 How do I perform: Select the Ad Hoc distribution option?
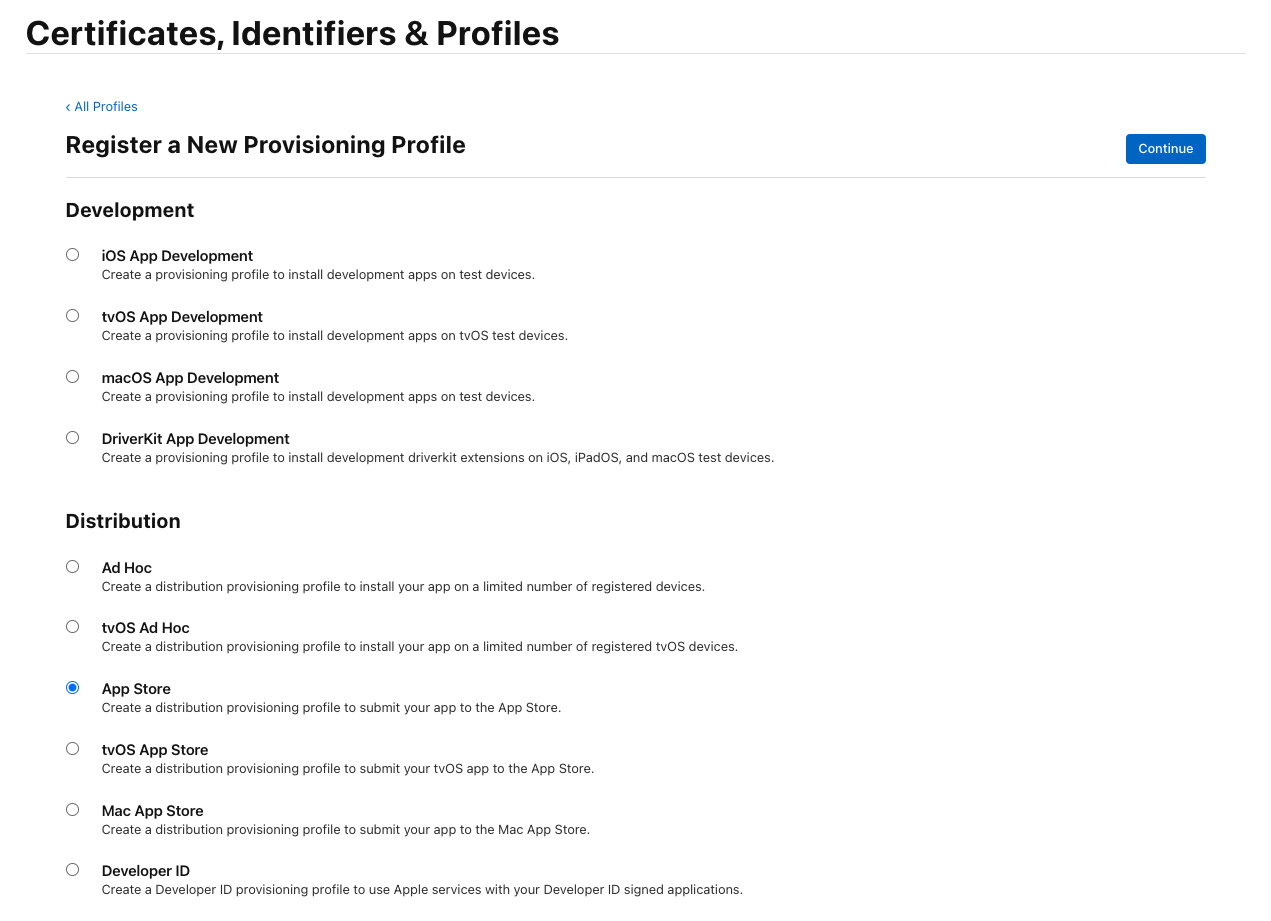(72, 566)
